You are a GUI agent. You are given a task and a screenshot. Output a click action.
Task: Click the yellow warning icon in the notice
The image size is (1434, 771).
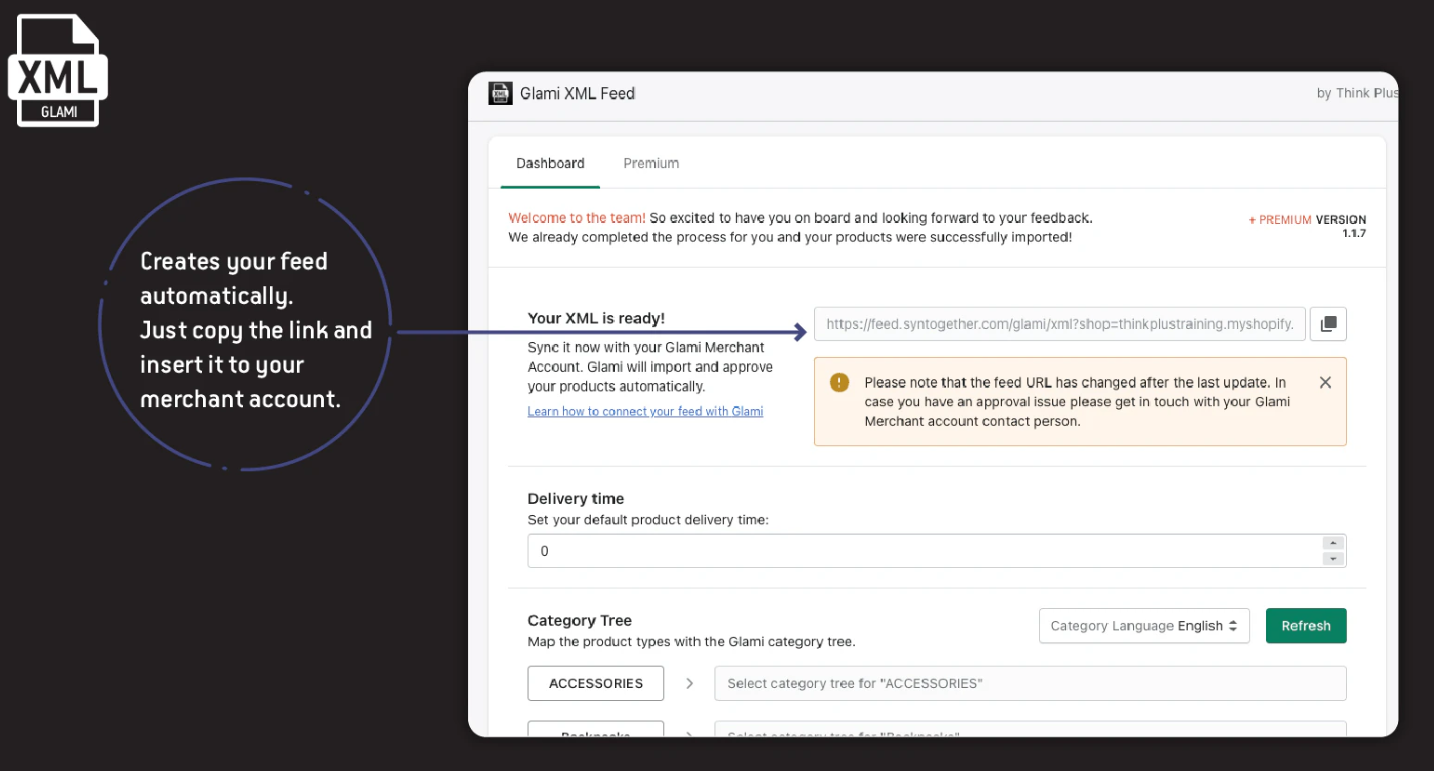pyautogui.click(x=839, y=382)
